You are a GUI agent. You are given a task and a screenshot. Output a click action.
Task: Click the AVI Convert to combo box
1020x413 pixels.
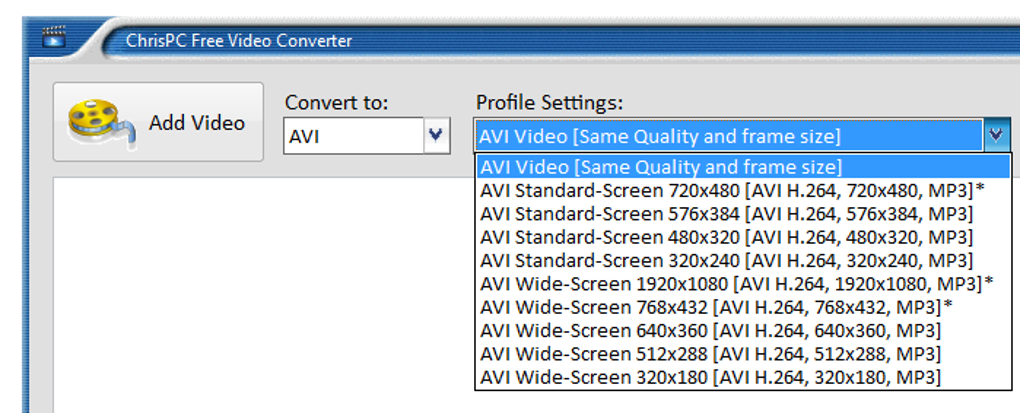coord(354,136)
